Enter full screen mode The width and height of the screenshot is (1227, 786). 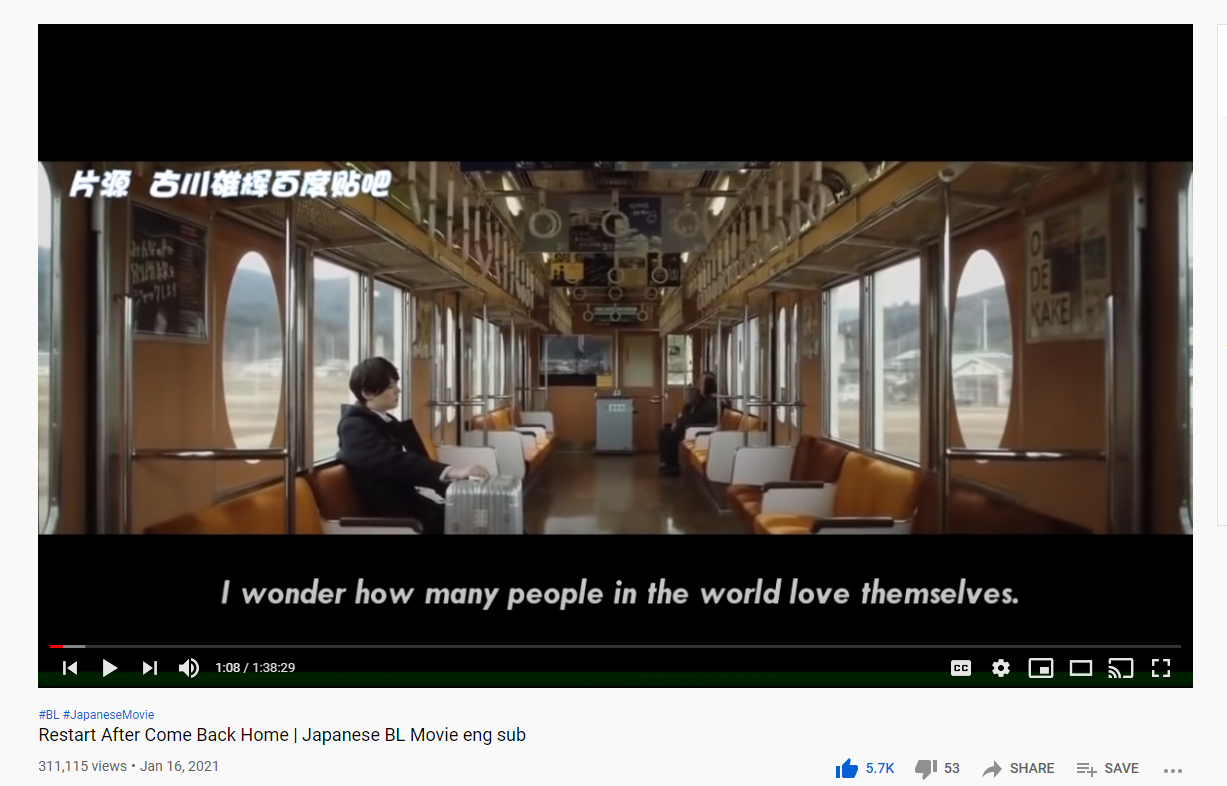pyautogui.click(x=1161, y=668)
